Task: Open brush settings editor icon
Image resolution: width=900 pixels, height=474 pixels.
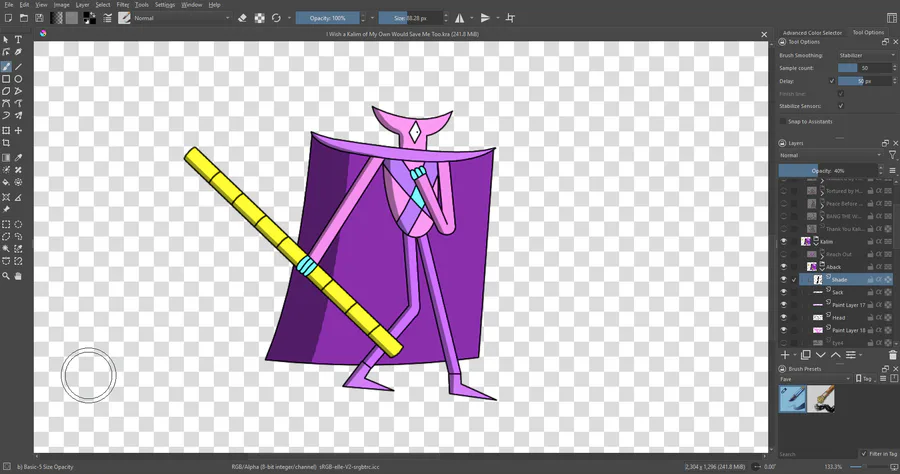Action: (x=107, y=18)
